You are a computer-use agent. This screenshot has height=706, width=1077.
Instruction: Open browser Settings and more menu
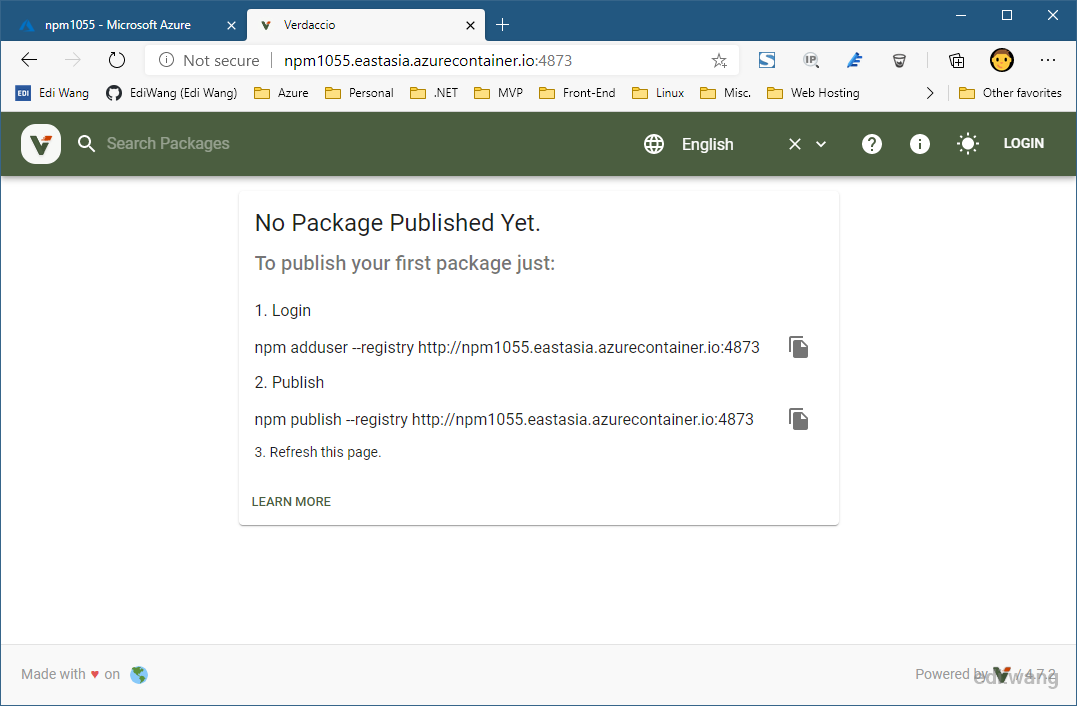click(x=1047, y=60)
